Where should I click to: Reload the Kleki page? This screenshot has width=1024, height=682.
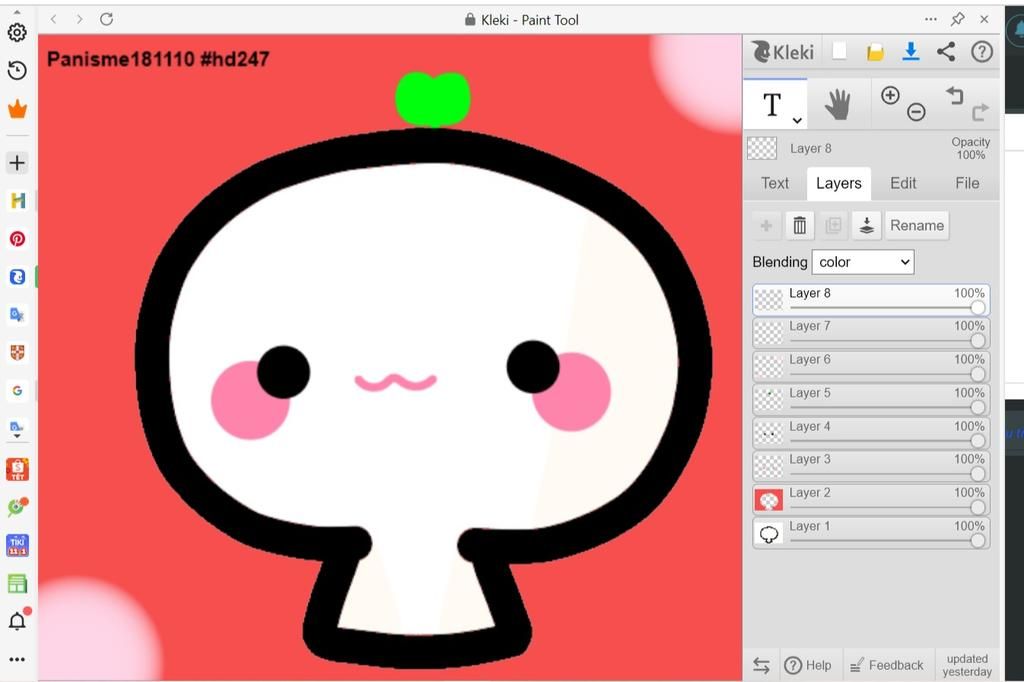point(106,20)
